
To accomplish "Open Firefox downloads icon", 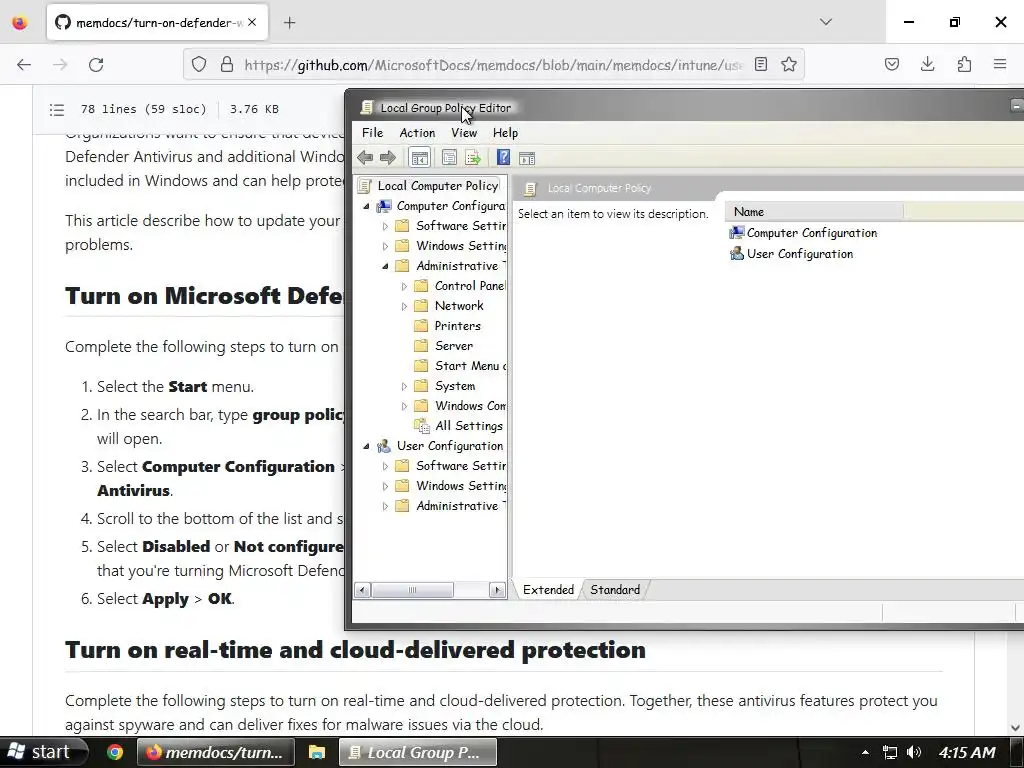I will coord(927,64).
